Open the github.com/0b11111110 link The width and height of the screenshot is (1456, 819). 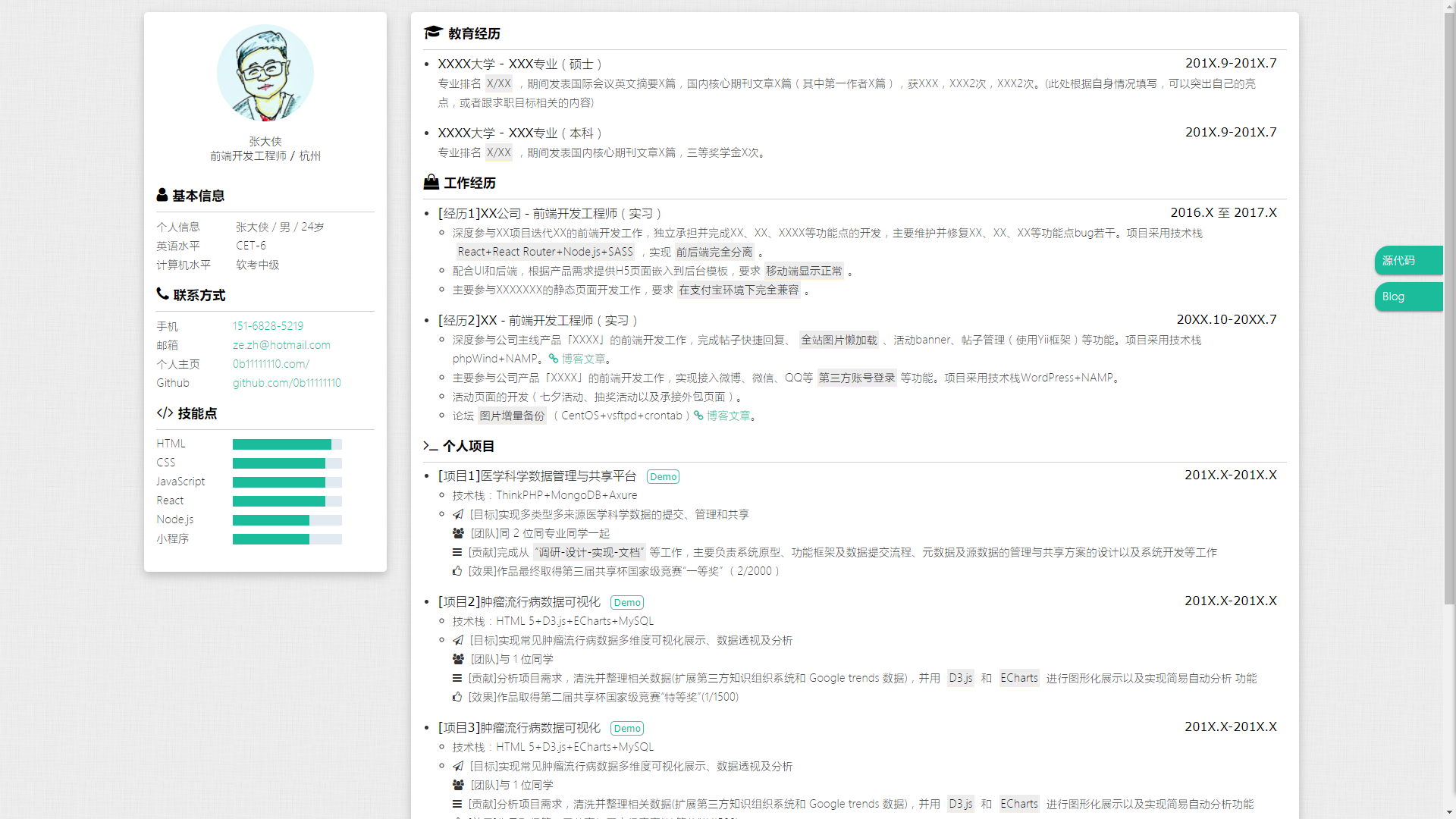[287, 383]
